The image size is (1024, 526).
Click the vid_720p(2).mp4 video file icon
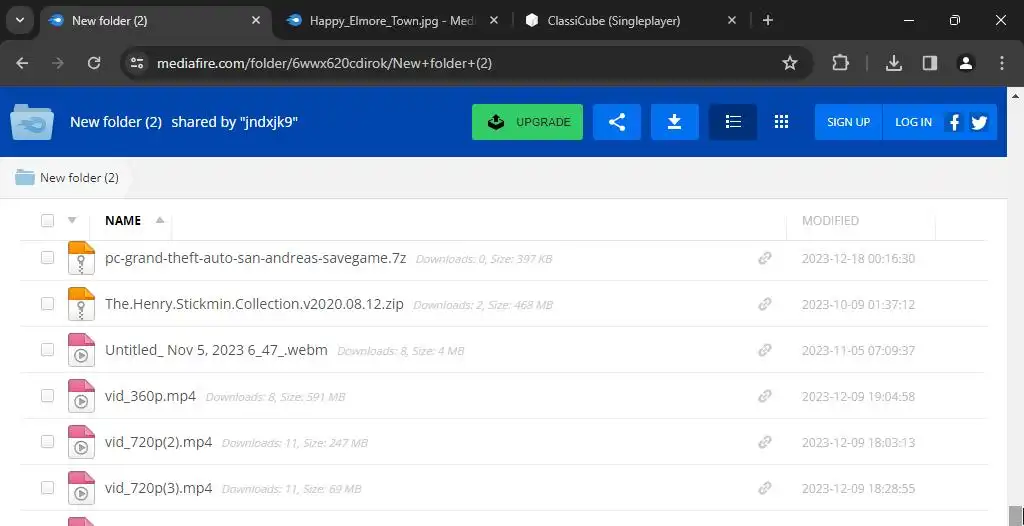click(81, 442)
